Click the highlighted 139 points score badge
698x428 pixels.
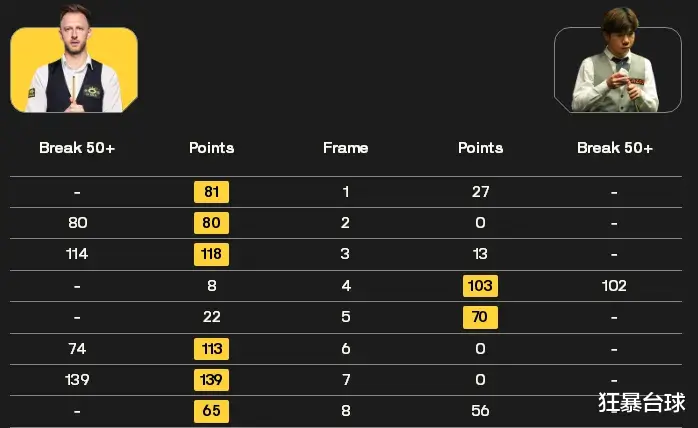[x=211, y=380]
